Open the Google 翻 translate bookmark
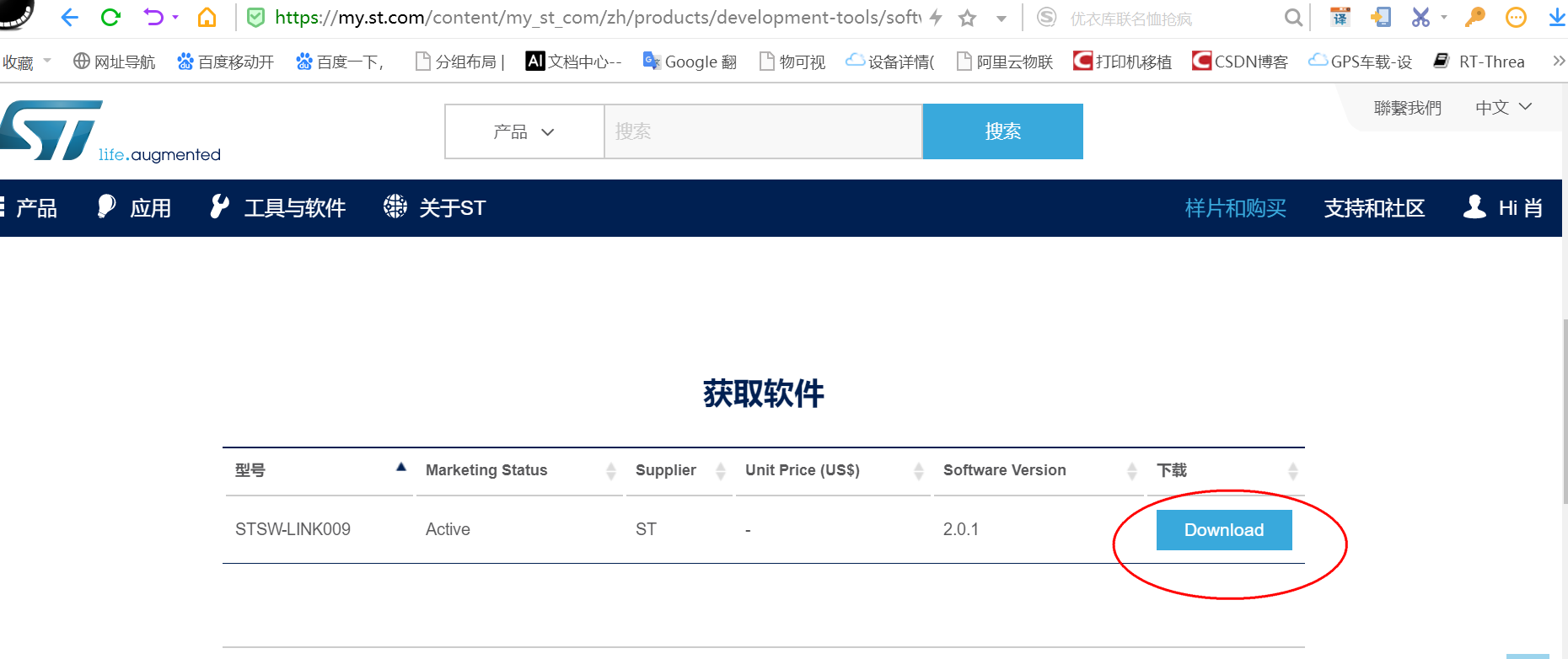 (690, 62)
